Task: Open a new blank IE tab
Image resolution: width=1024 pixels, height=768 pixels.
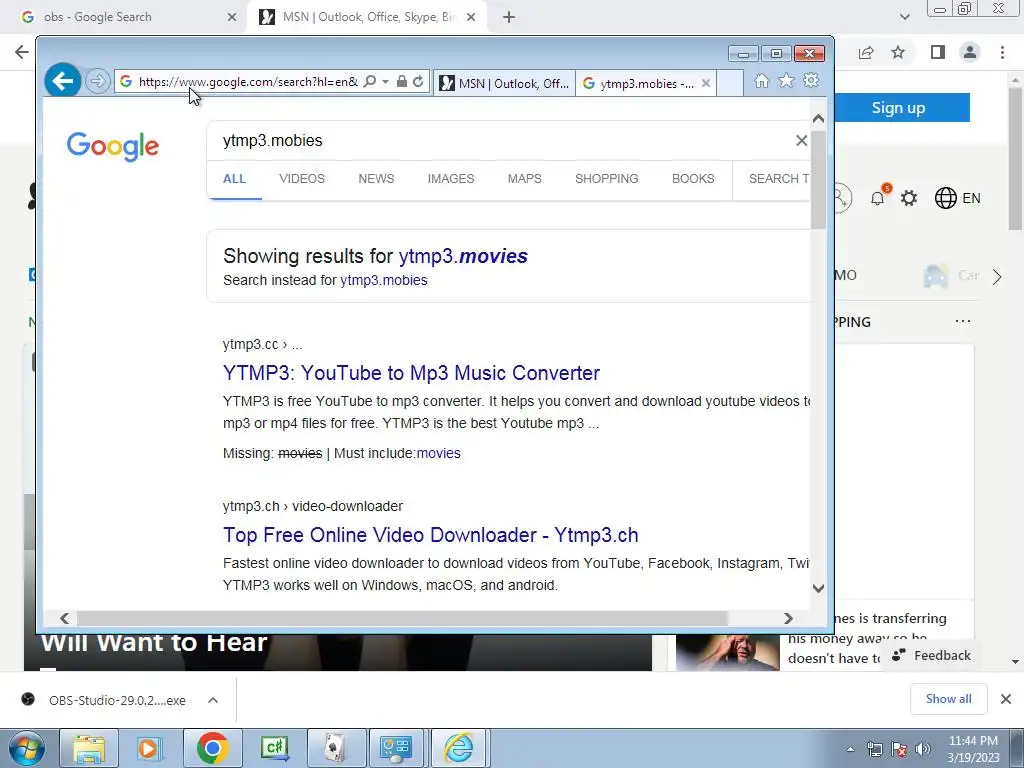Action: [x=730, y=84]
